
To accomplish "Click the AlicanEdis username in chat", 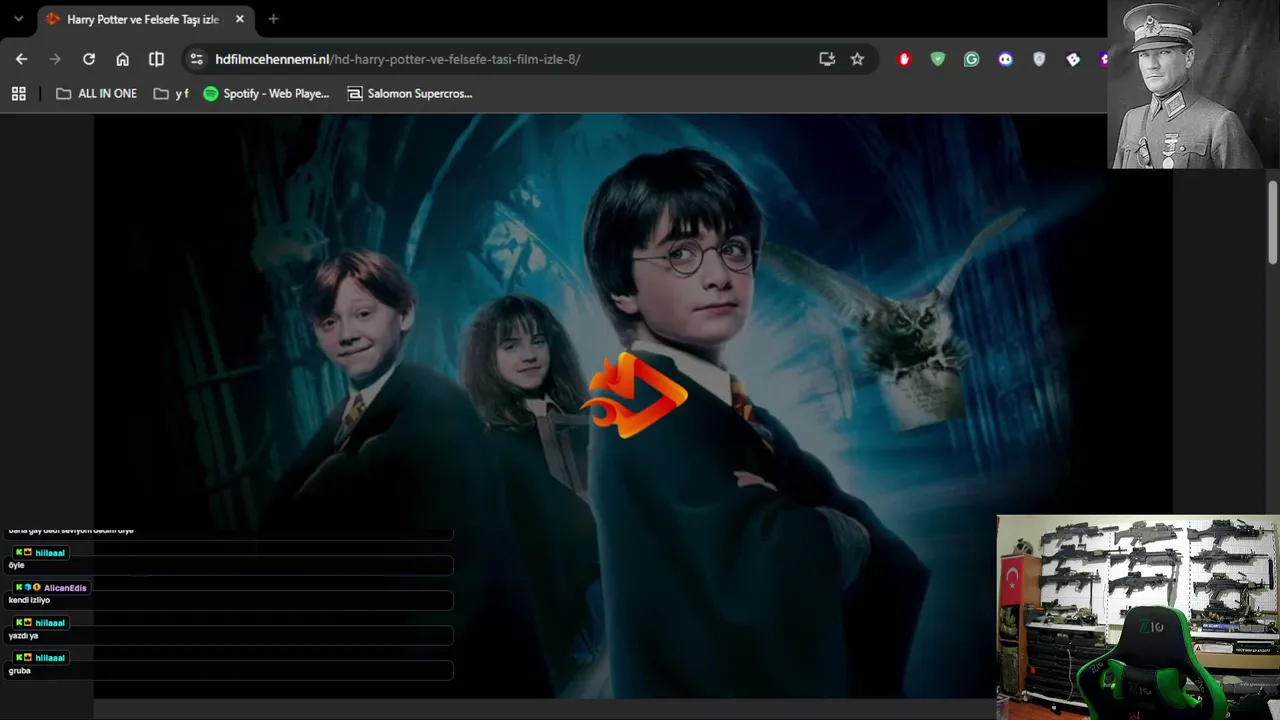I will [64, 588].
